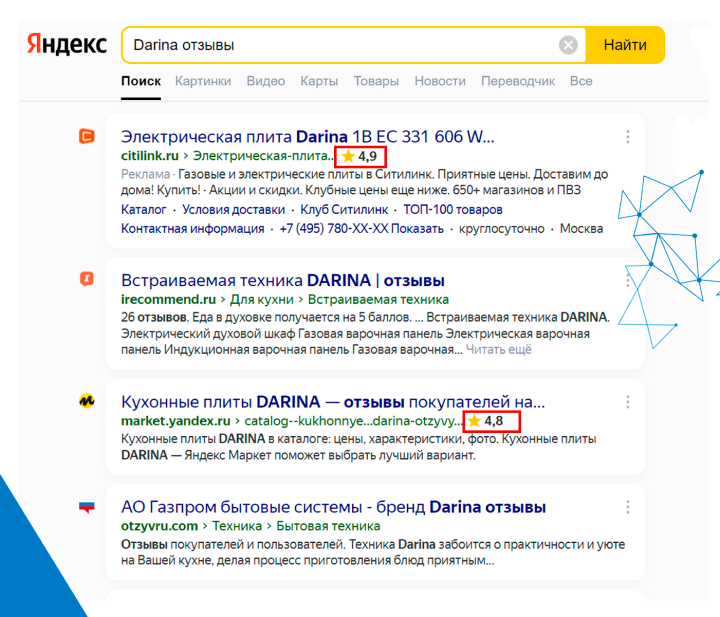
Task: Open the Видео tab
Action: click(266, 81)
